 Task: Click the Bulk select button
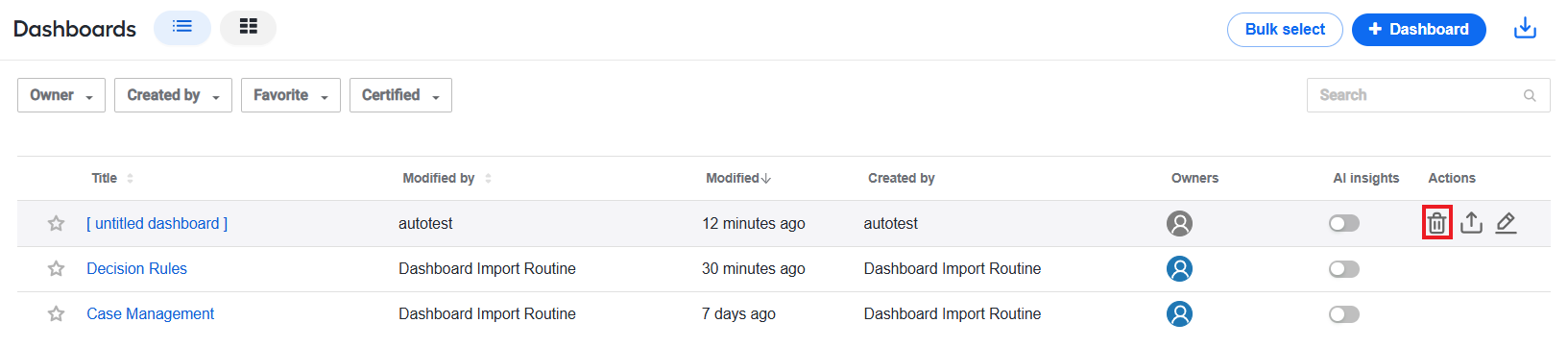point(1285,29)
